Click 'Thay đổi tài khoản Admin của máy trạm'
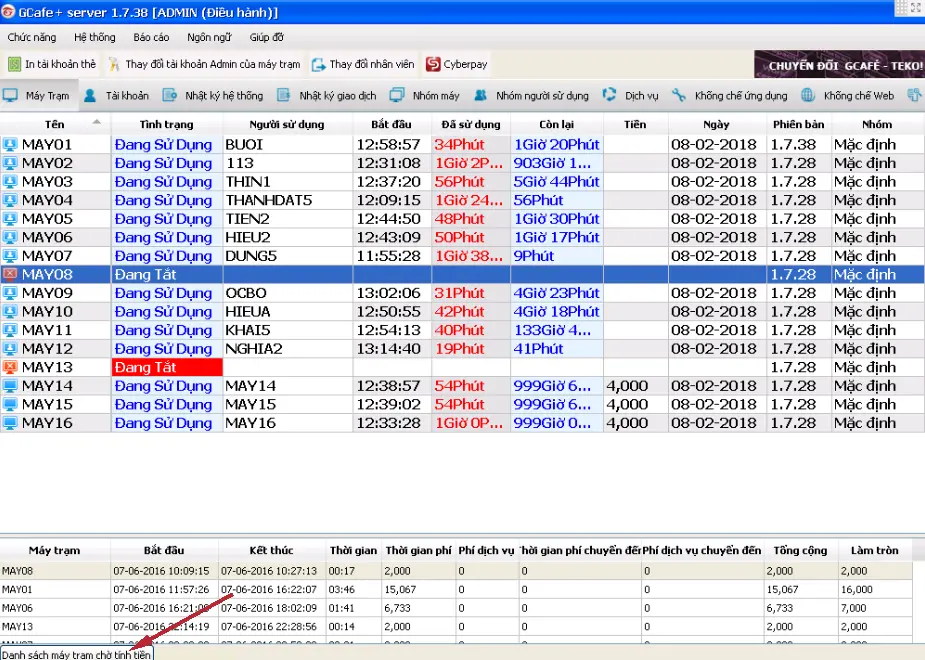Screen dimensions: 925x660 point(213,64)
